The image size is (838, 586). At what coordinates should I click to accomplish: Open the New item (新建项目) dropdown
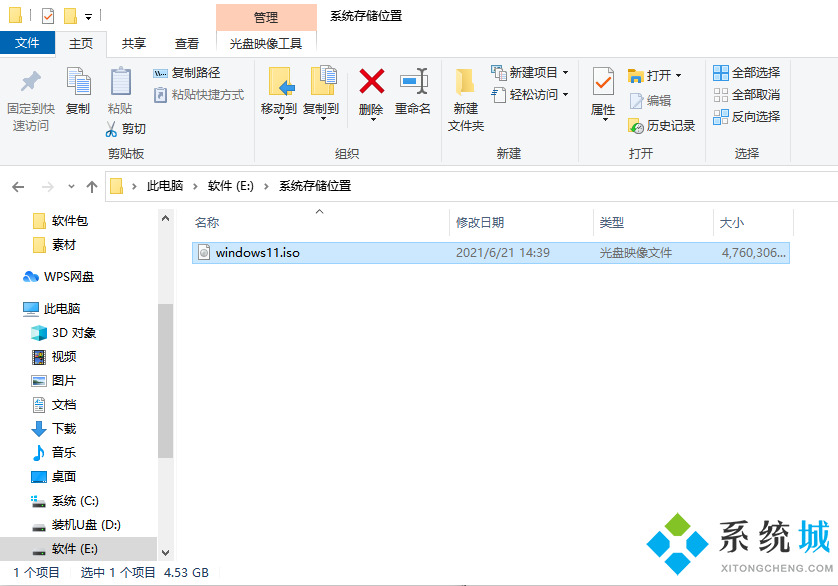565,73
